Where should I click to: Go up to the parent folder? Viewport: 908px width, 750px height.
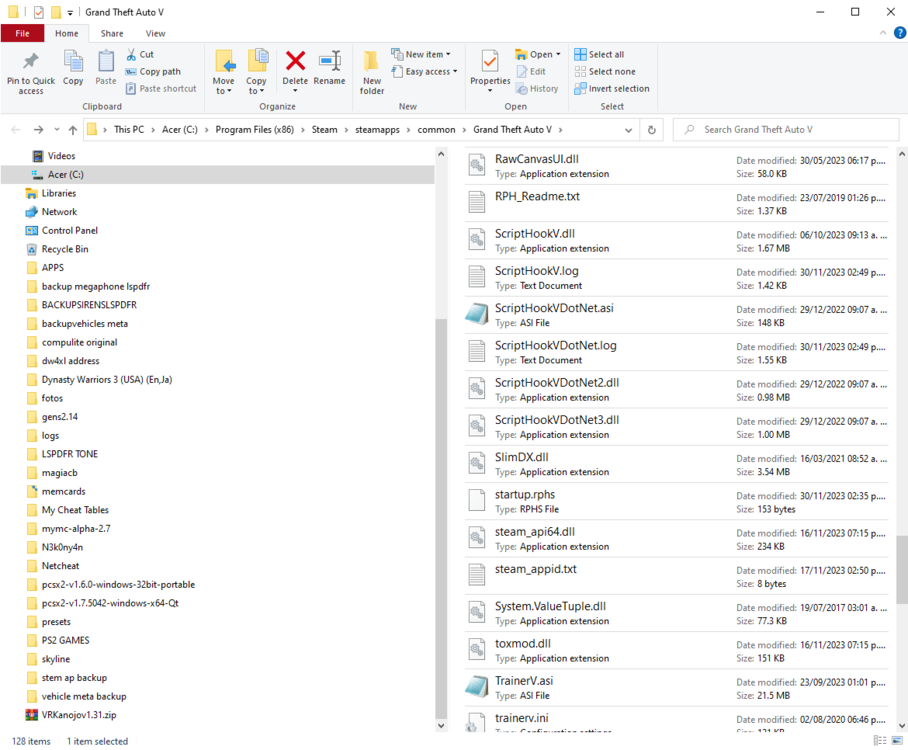point(72,129)
